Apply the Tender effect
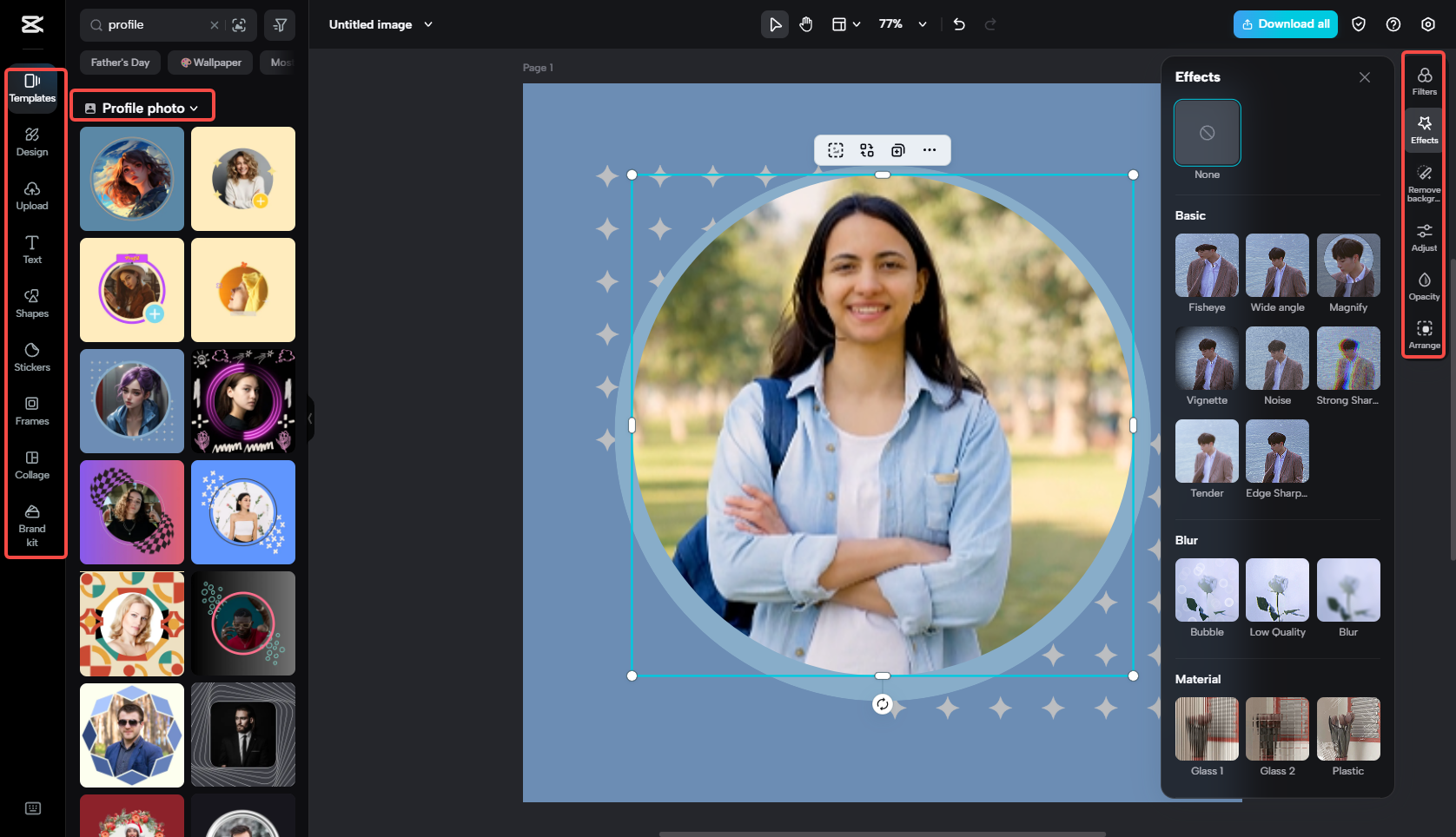This screenshot has height=837, width=1456. coord(1208,451)
